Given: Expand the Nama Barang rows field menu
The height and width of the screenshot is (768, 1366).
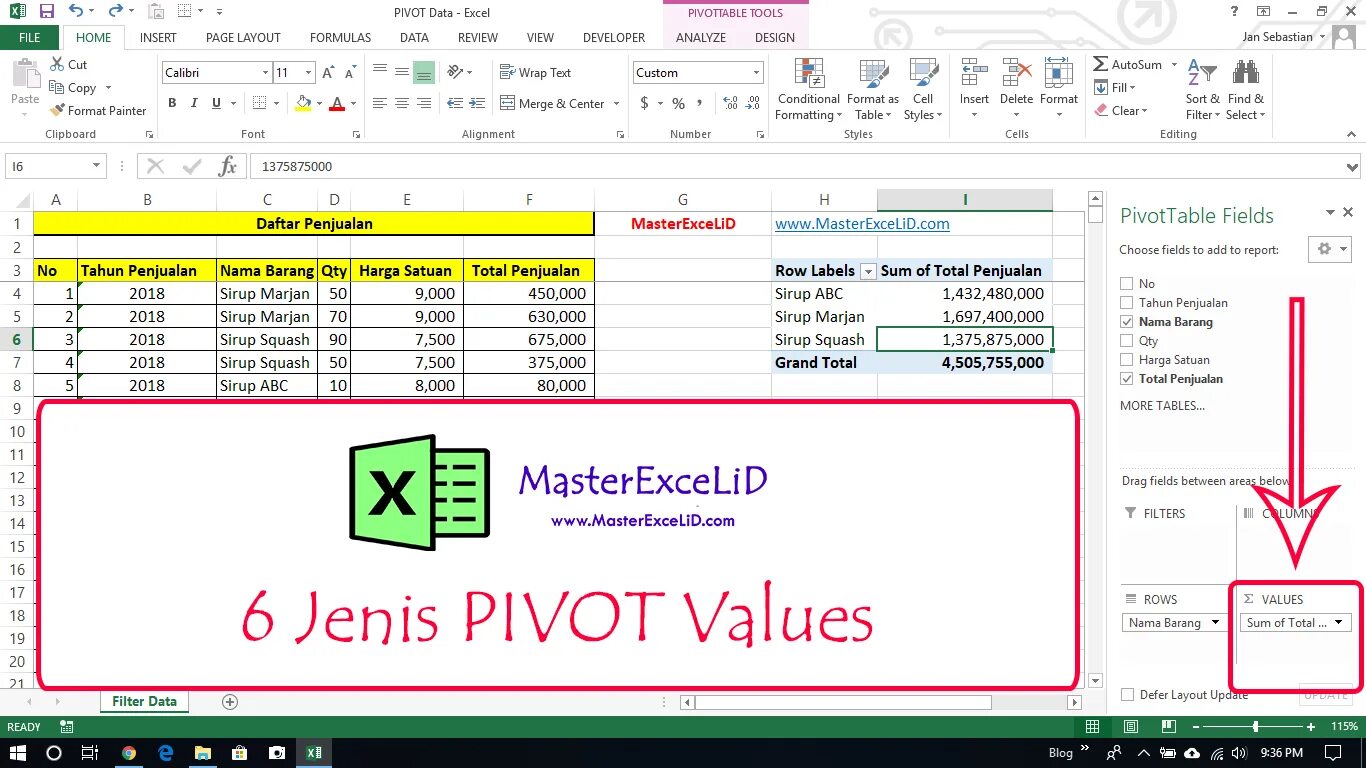Looking at the screenshot, I should [1216, 622].
